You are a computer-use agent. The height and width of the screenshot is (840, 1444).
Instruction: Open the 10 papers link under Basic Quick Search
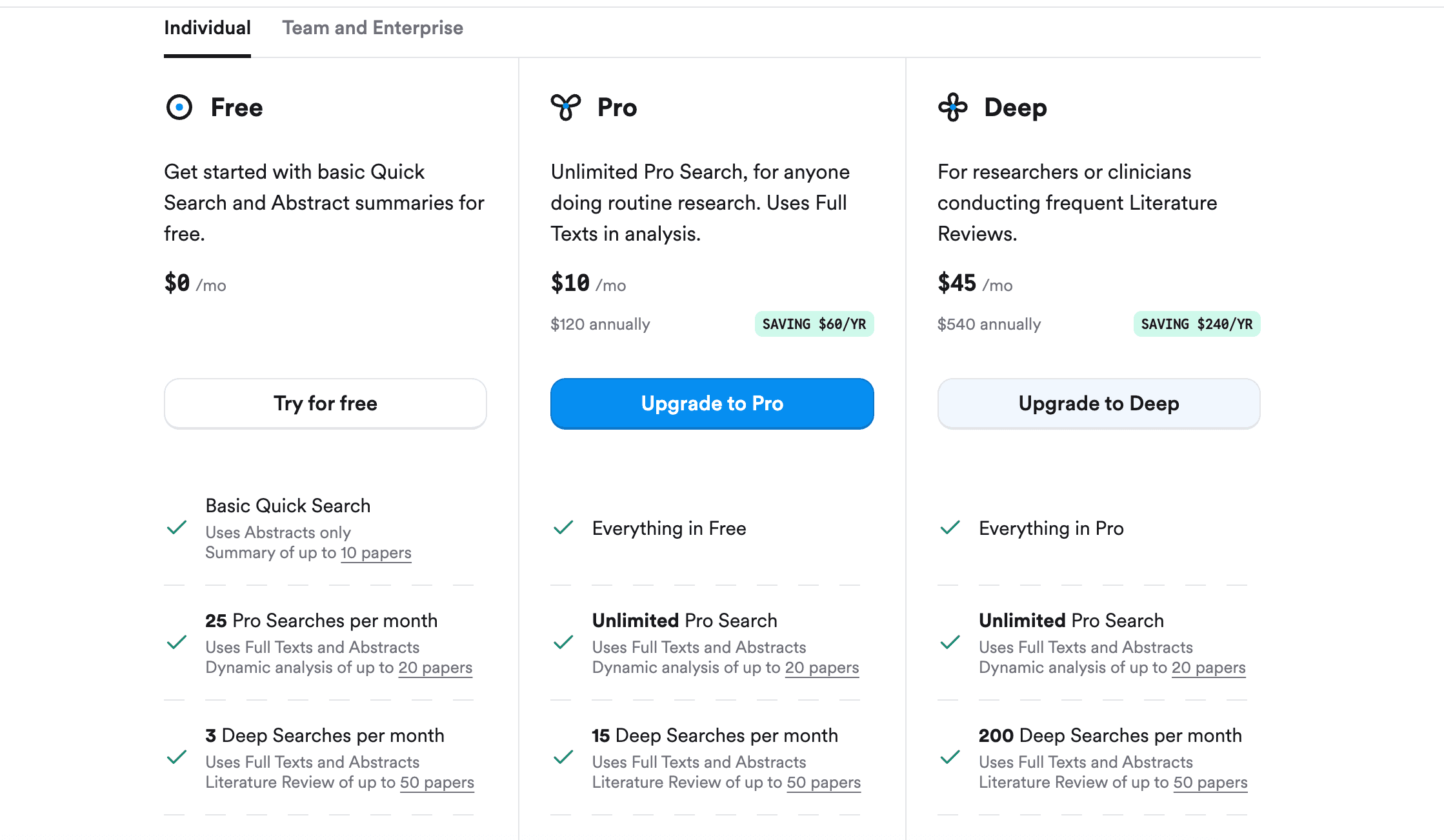pyautogui.click(x=376, y=552)
